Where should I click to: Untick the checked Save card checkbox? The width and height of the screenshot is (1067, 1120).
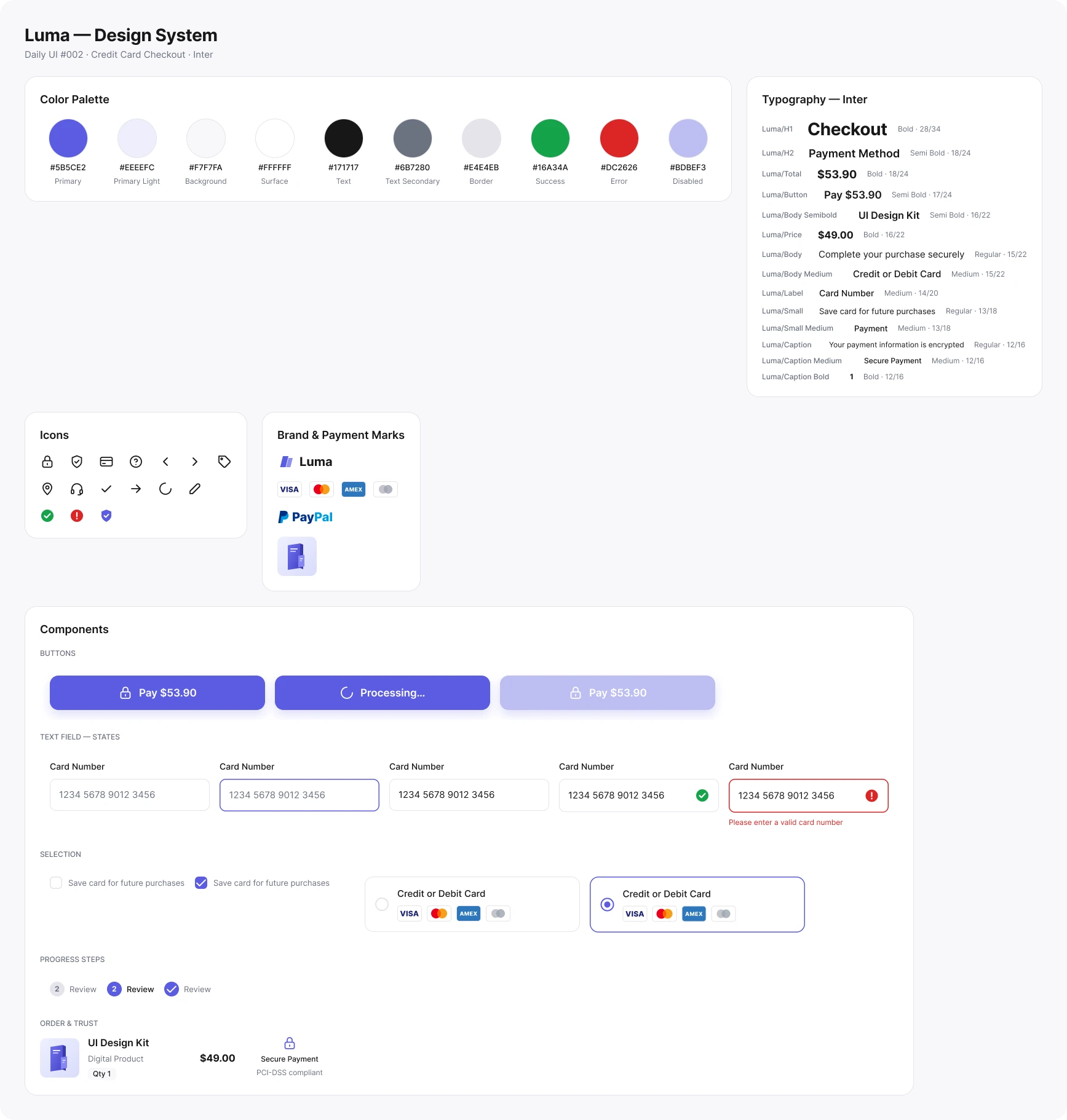click(201, 883)
